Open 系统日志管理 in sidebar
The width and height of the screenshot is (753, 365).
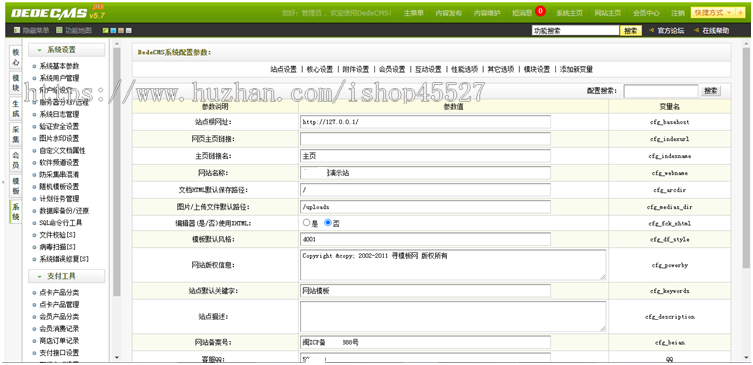coord(59,114)
